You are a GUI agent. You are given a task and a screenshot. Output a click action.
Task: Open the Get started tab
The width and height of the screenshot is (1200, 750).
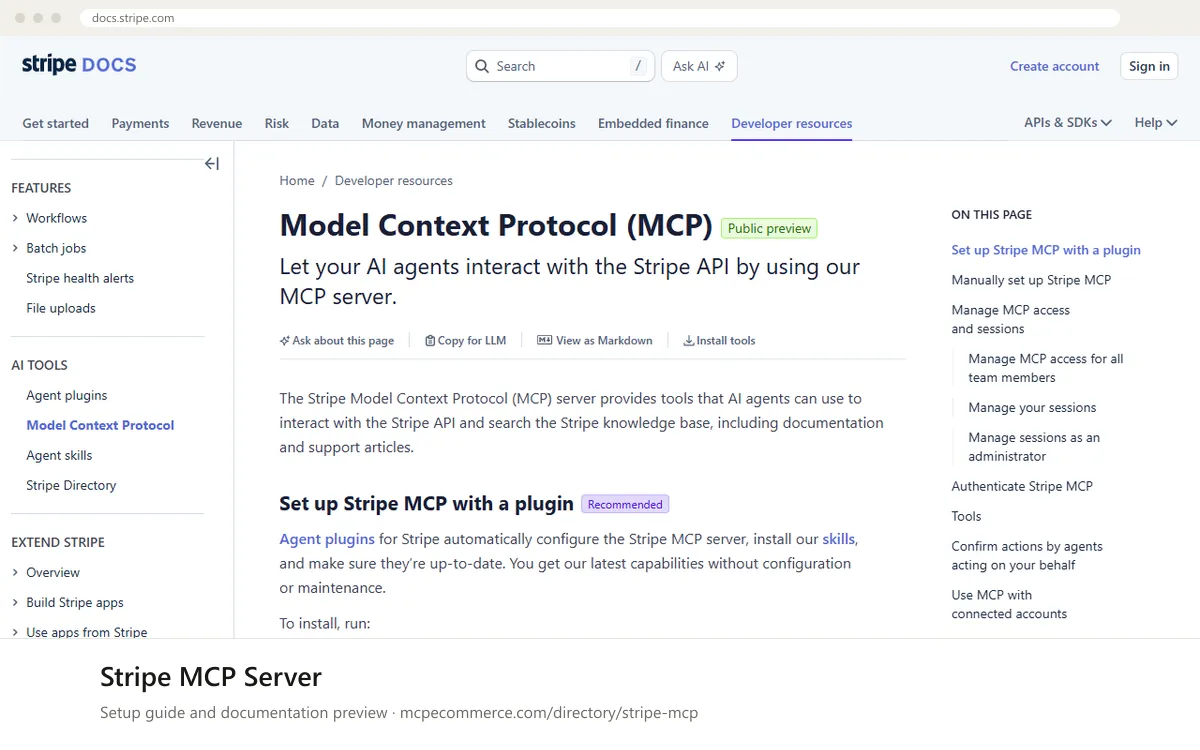(x=56, y=124)
